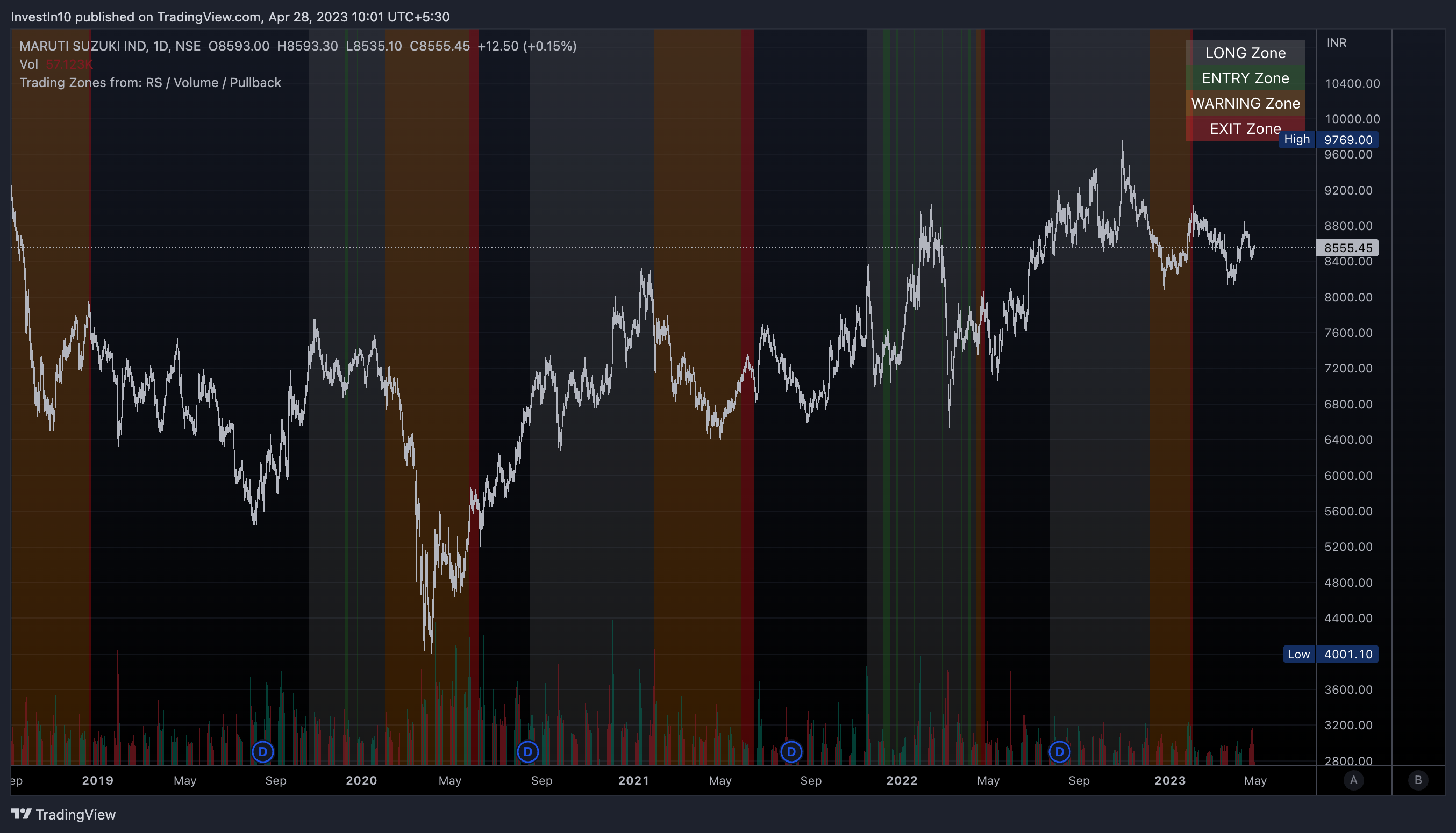The height and width of the screenshot is (833, 1456).
Task: Click the current price tag 8555.45
Action: coord(1348,248)
